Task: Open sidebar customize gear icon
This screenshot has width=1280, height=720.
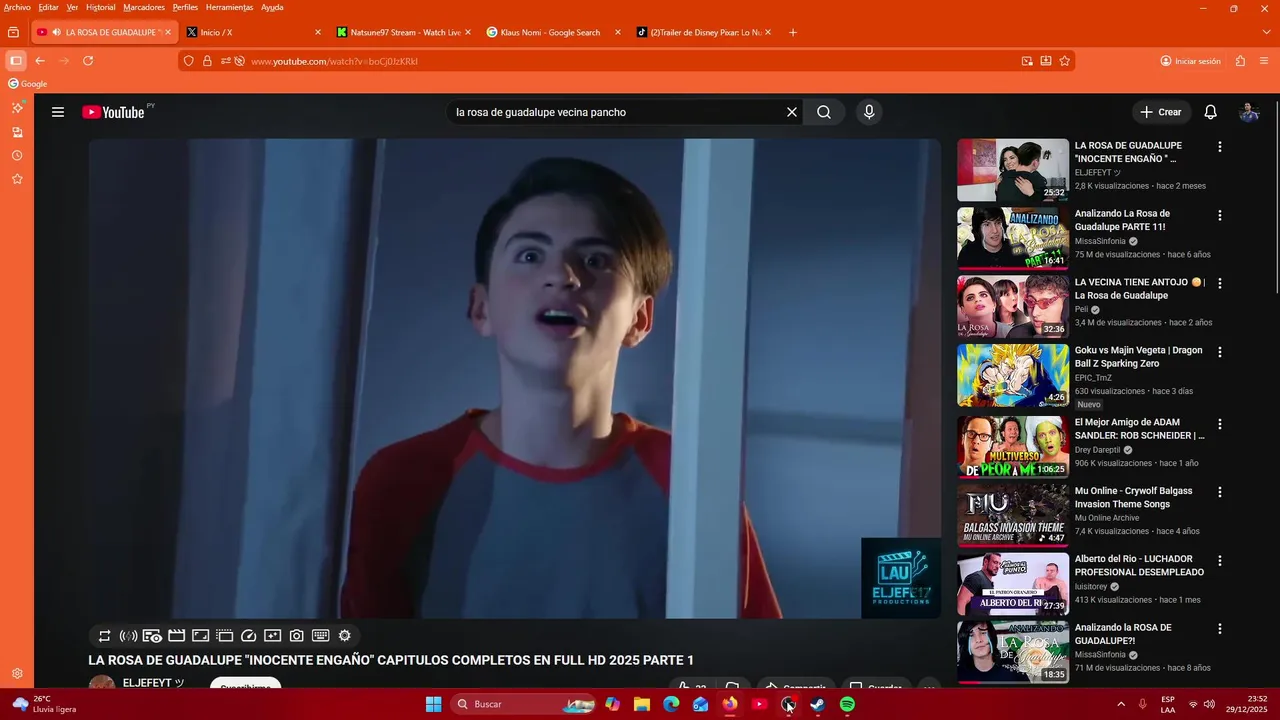Action: pyautogui.click(x=17, y=674)
